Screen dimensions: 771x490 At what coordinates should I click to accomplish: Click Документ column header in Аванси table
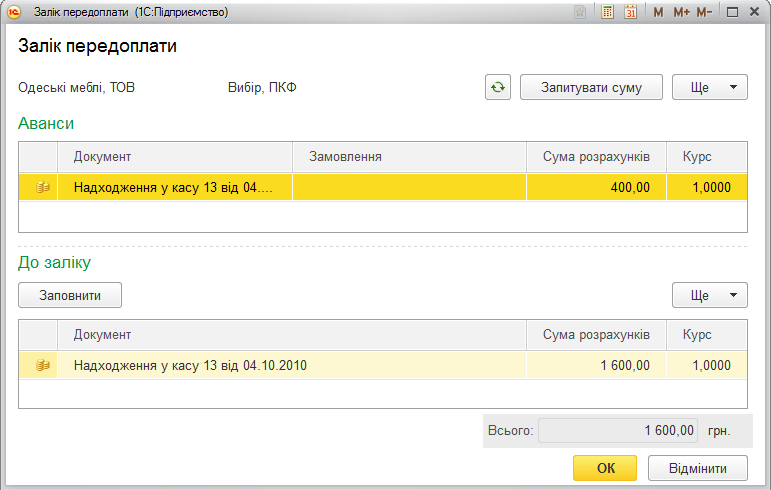[x=175, y=157]
